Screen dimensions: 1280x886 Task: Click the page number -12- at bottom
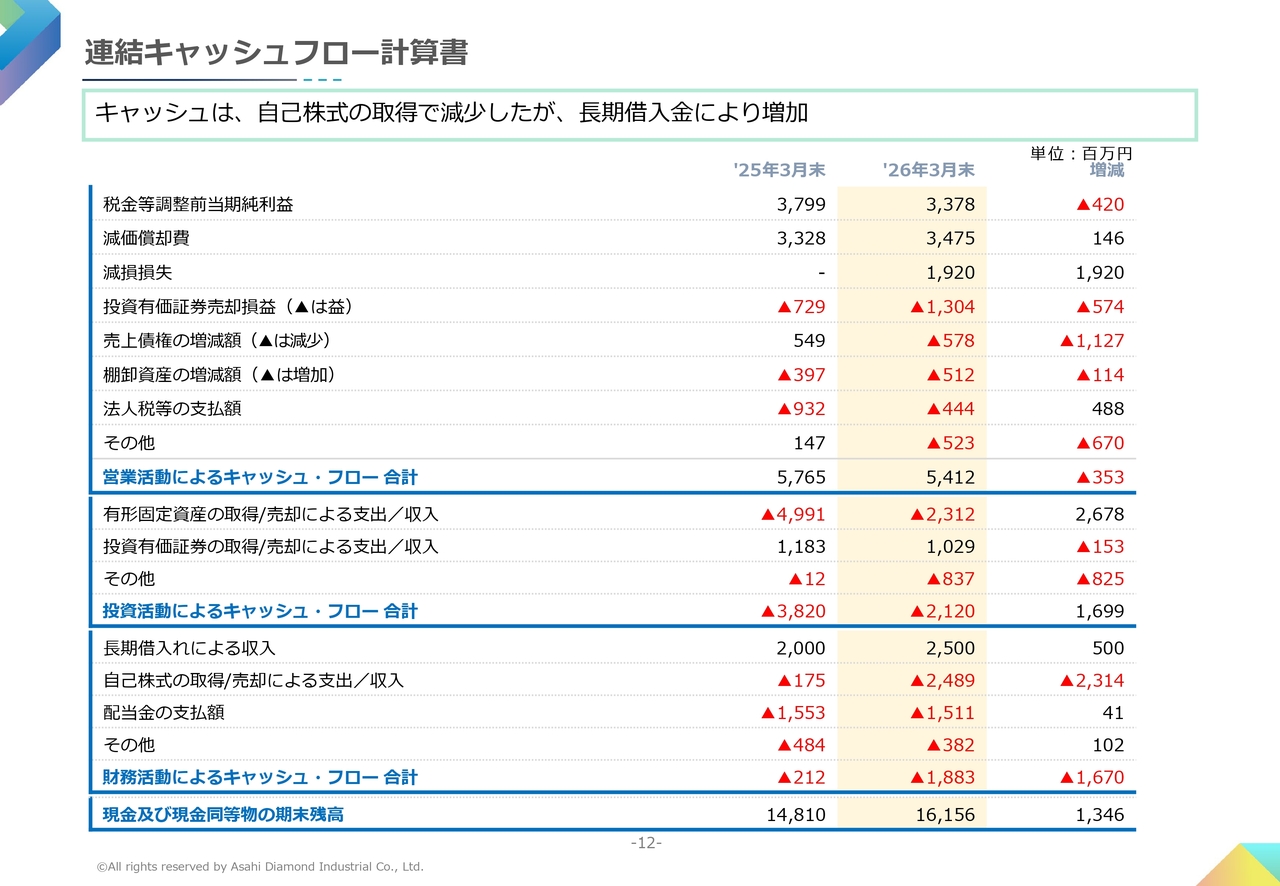tap(646, 843)
